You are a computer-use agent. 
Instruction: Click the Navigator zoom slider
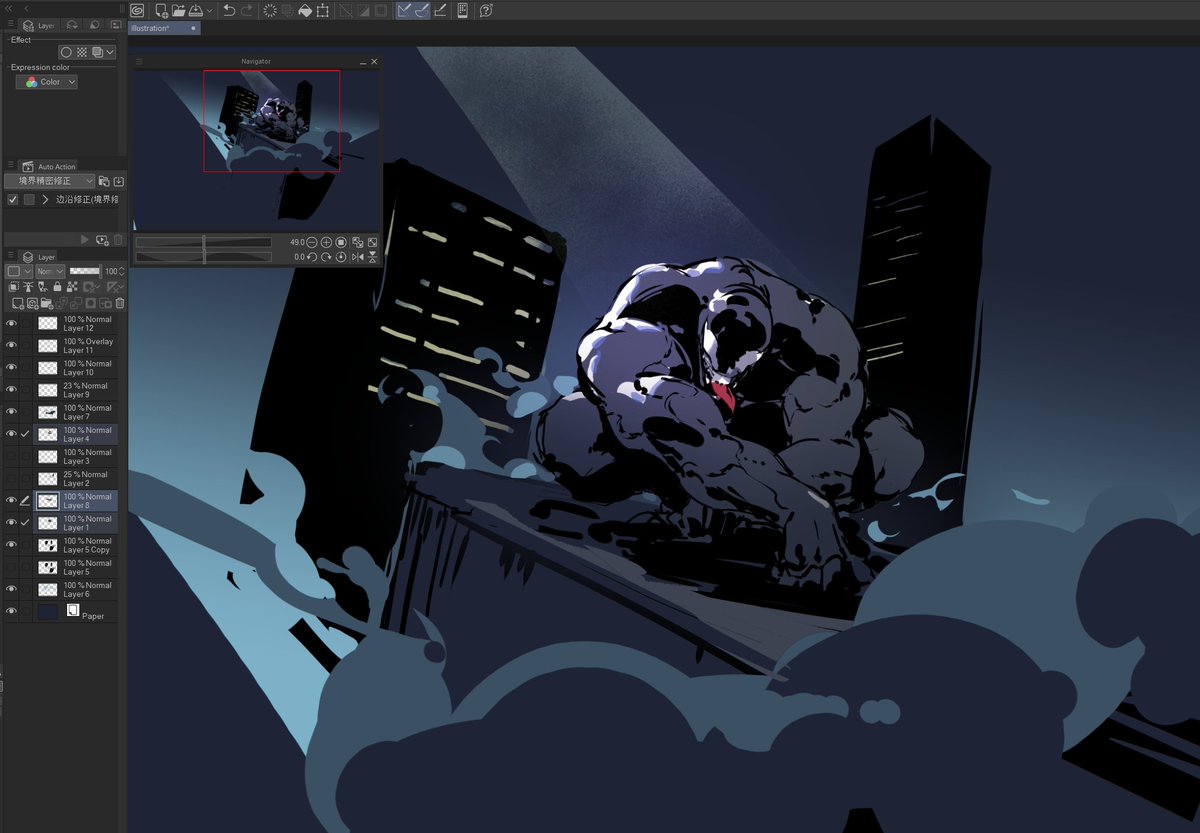coord(204,242)
